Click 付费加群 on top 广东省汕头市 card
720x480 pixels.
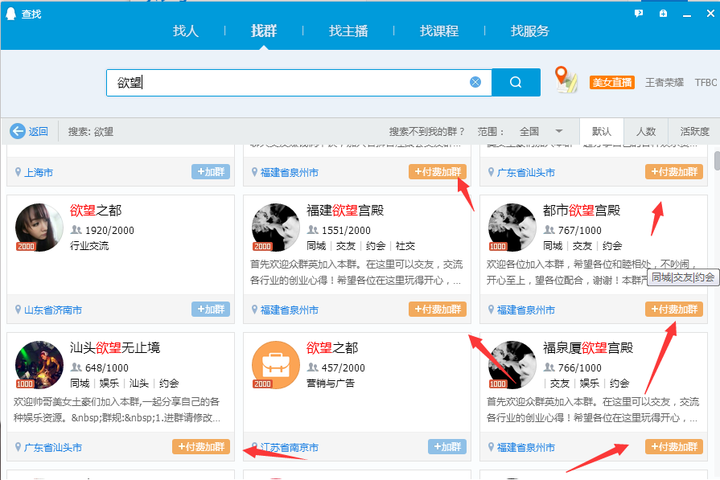tap(674, 172)
